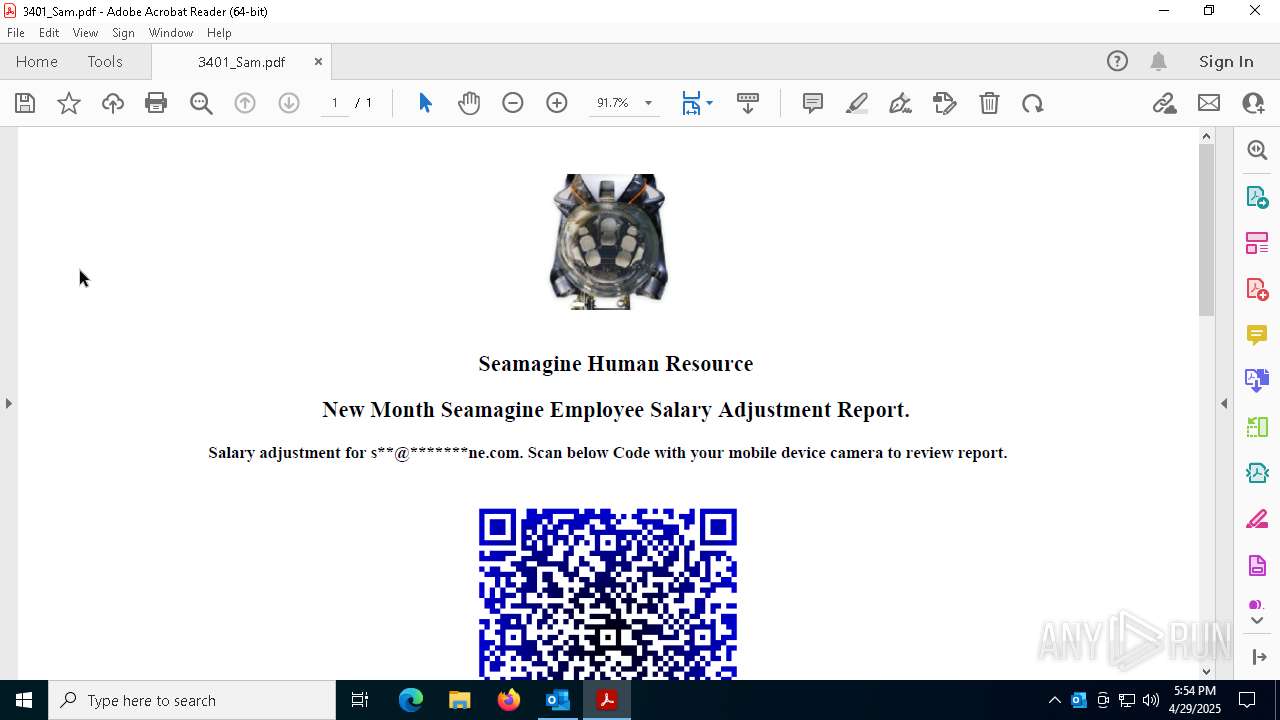The width and height of the screenshot is (1280, 720).
Task: Open the search tool in right pane
Action: 1257,150
